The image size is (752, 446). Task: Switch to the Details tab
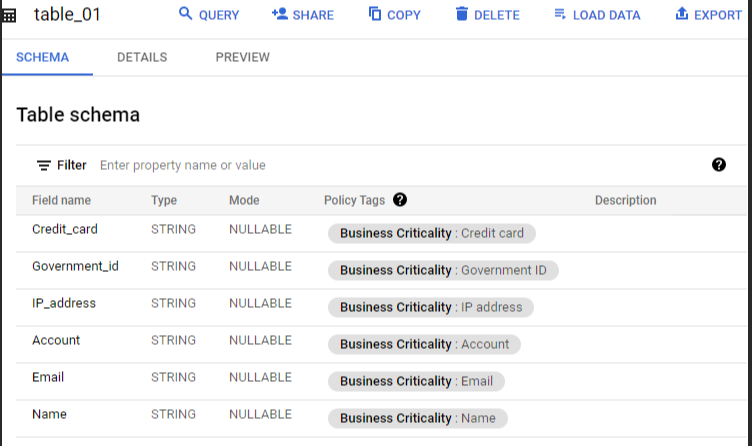coord(142,57)
